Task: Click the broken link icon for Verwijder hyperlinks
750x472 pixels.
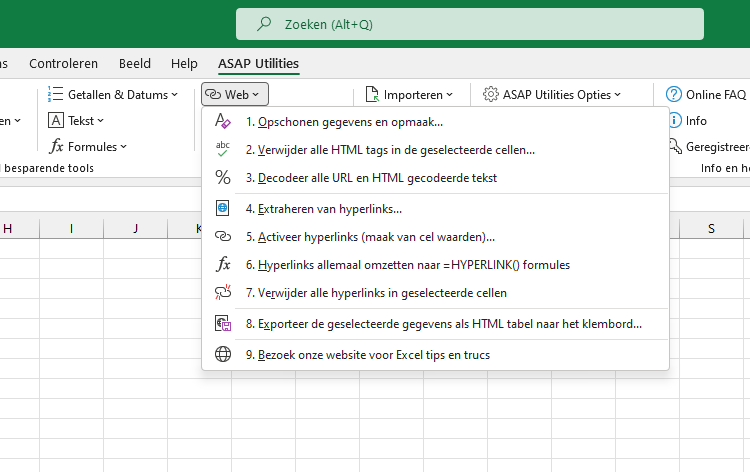Action: point(223,293)
